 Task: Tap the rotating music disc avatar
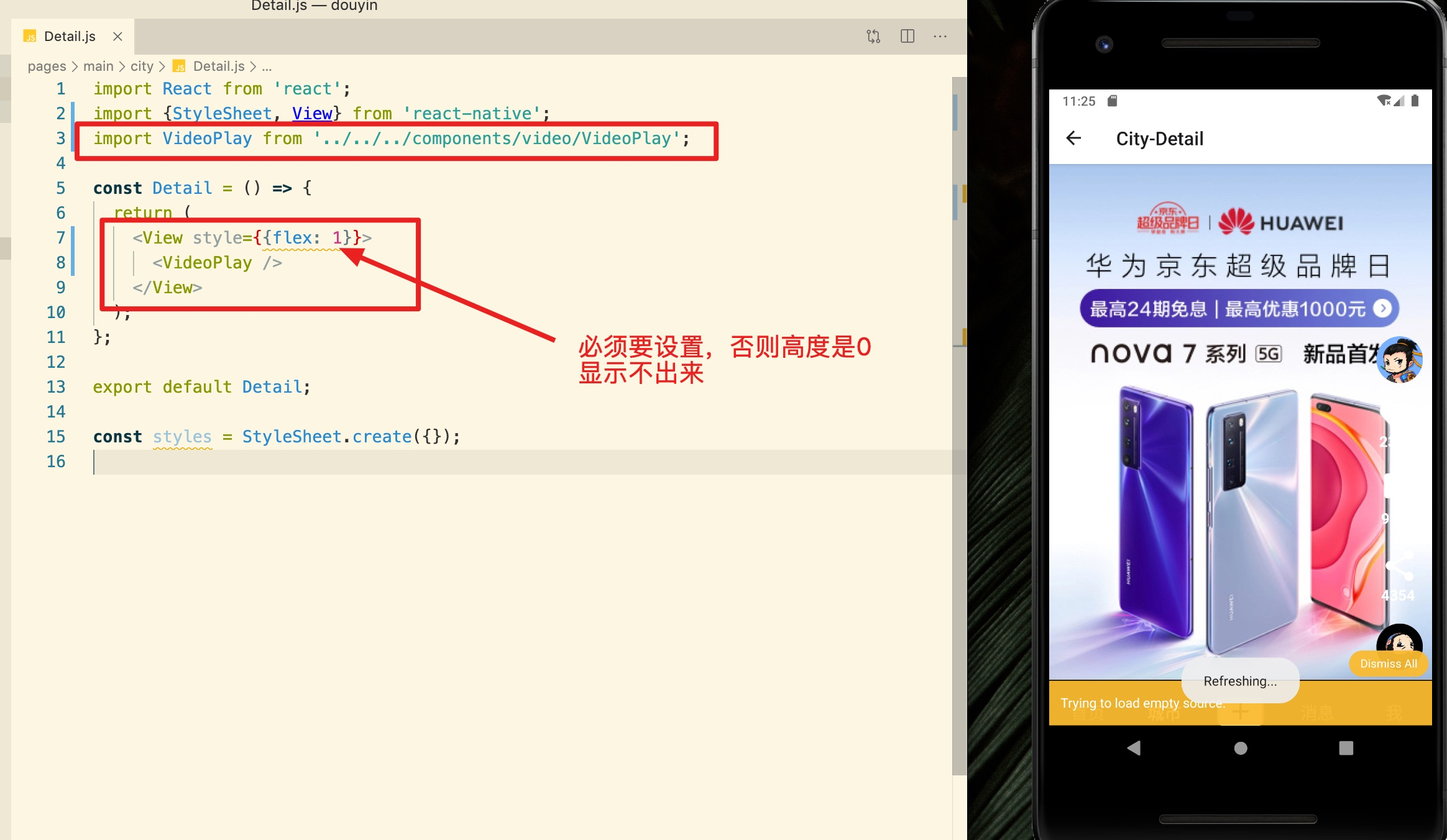coord(1399,643)
